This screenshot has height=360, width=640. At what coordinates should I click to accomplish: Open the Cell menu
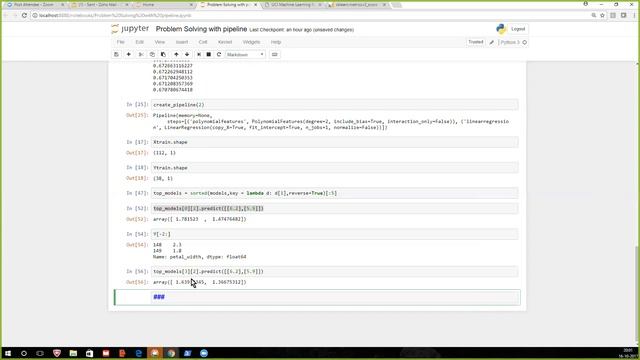point(203,42)
